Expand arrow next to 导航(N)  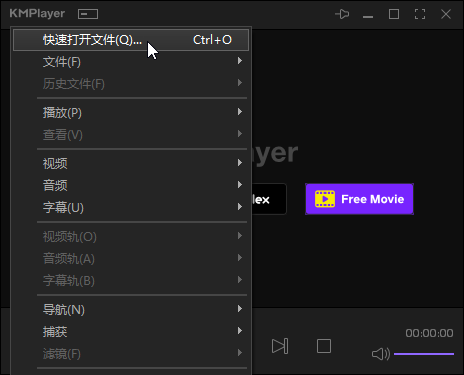click(240, 309)
